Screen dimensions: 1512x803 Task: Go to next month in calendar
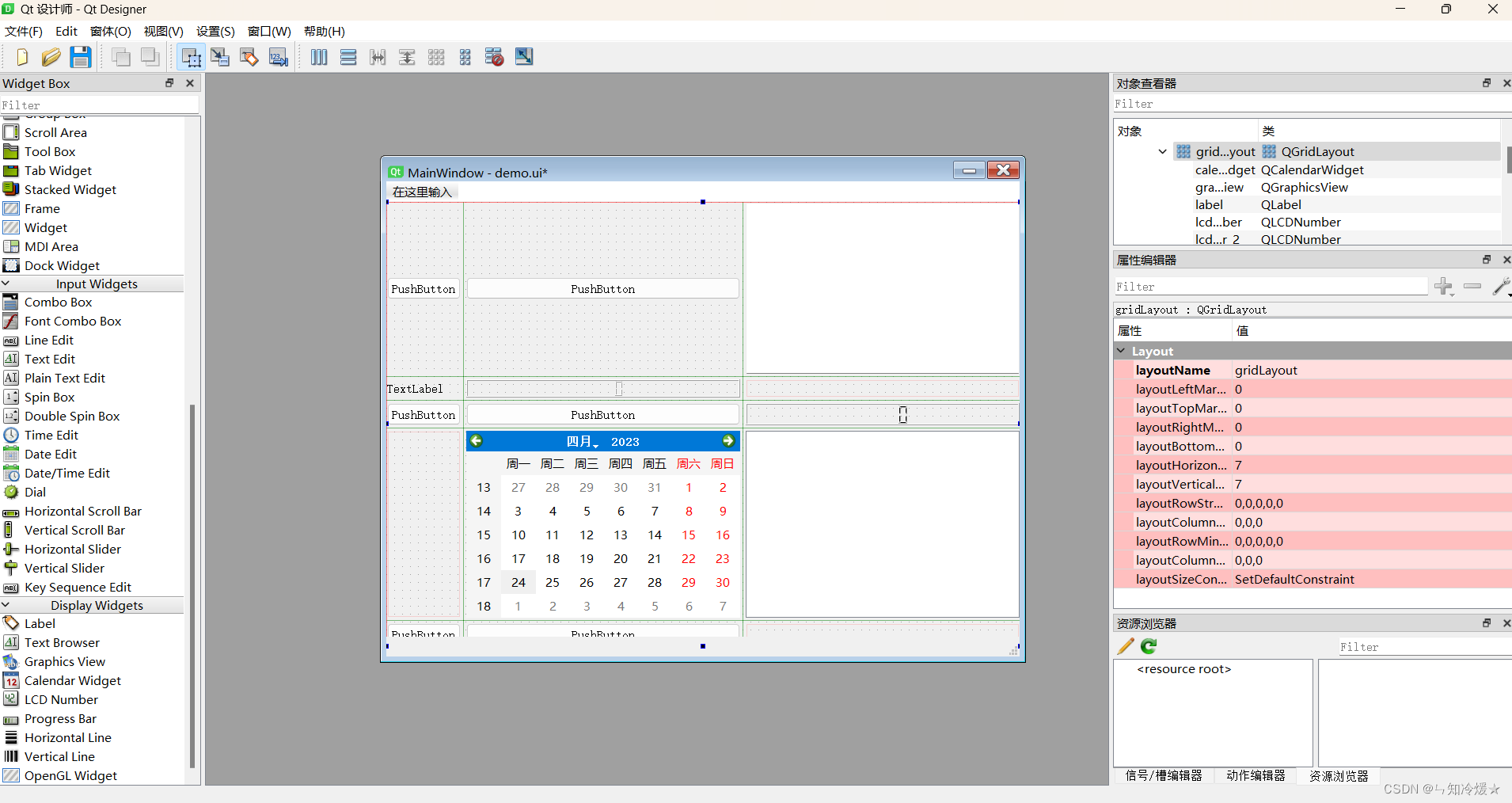coord(728,441)
